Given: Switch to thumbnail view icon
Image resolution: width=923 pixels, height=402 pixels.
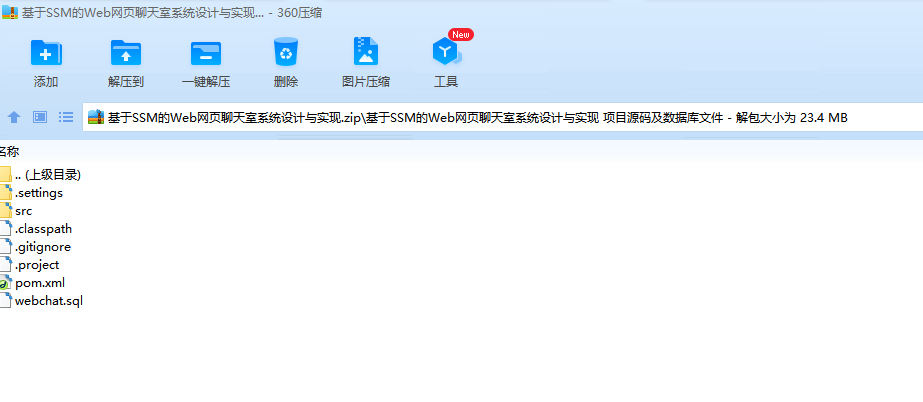Looking at the screenshot, I should [39, 117].
